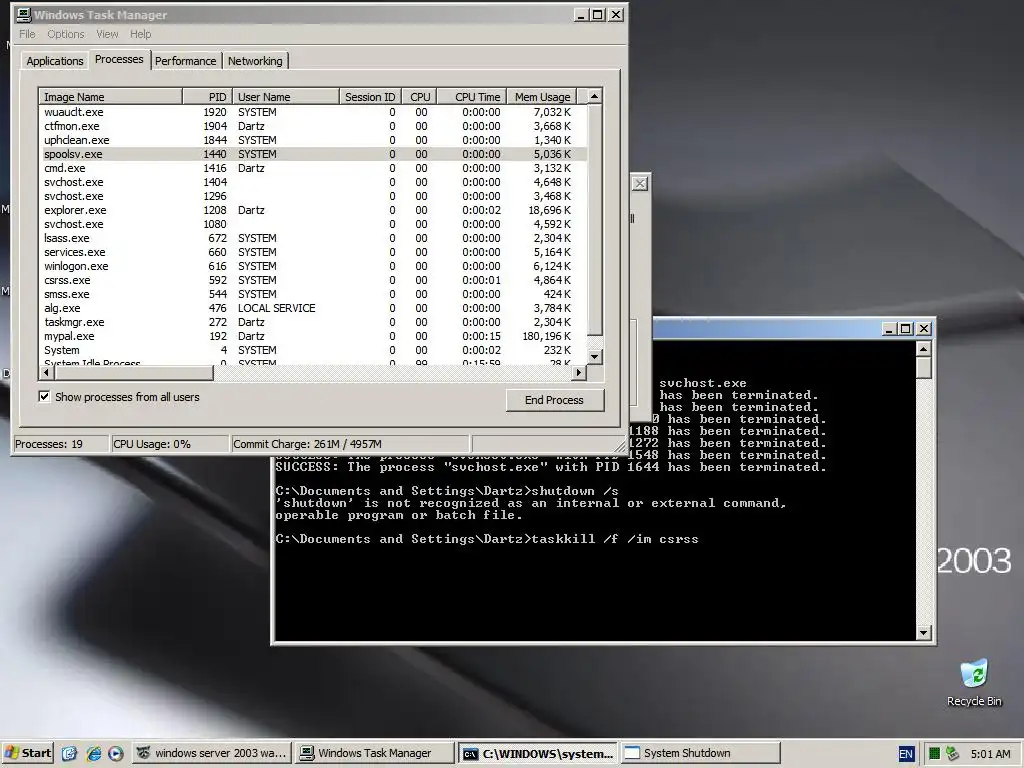The image size is (1024, 768).
Task: Maximize the command prompt window
Action: (906, 328)
